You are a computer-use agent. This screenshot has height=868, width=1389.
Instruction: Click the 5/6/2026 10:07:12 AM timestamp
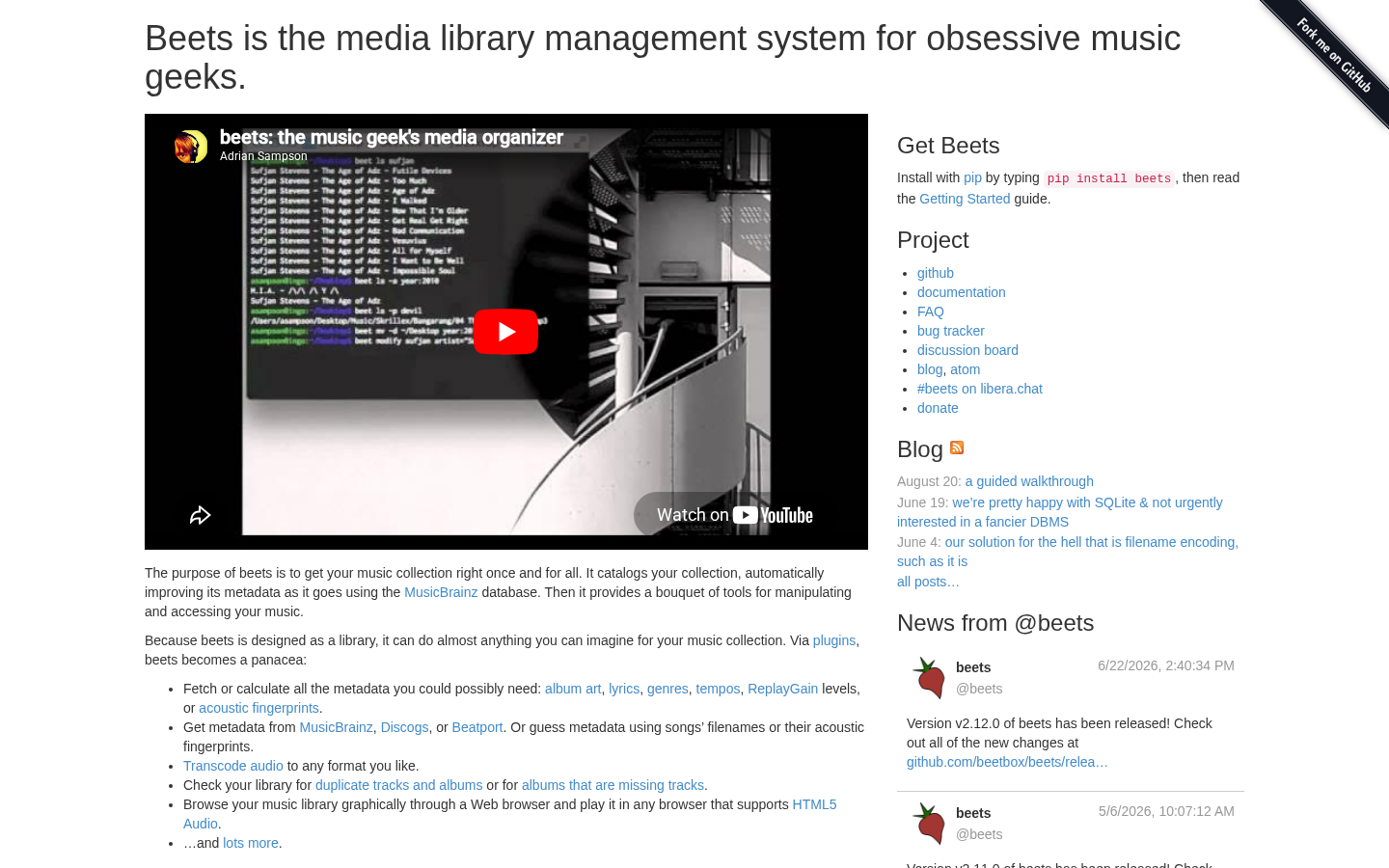(1166, 811)
